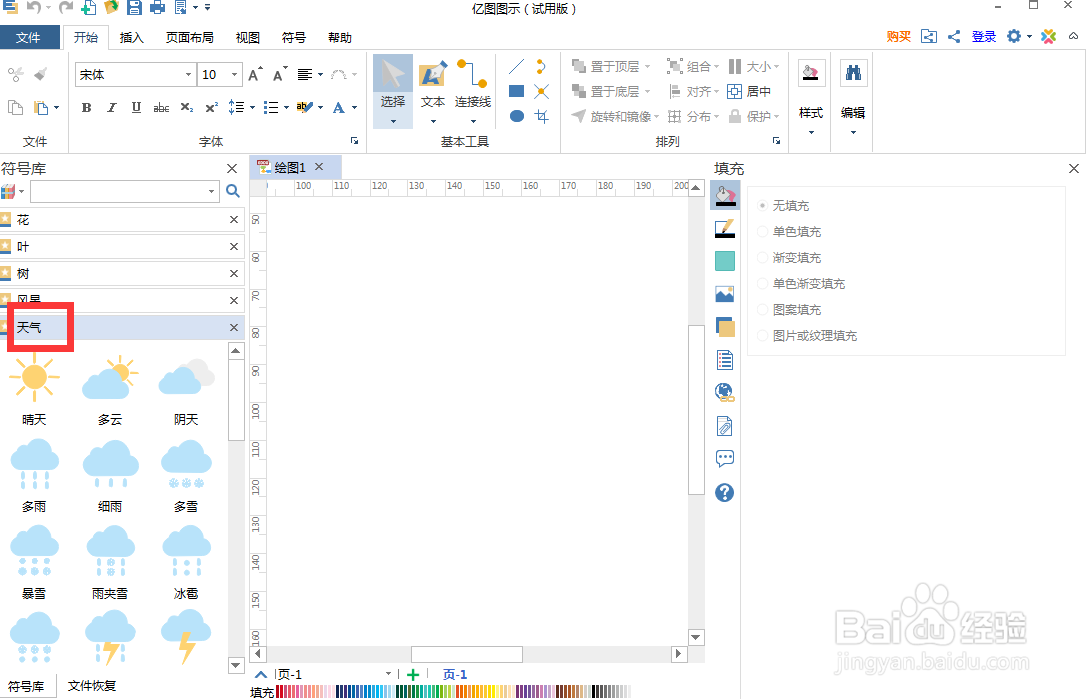Open the comment bubble icon in right sidebar
This screenshot has height=699, width=1088.
[724, 458]
